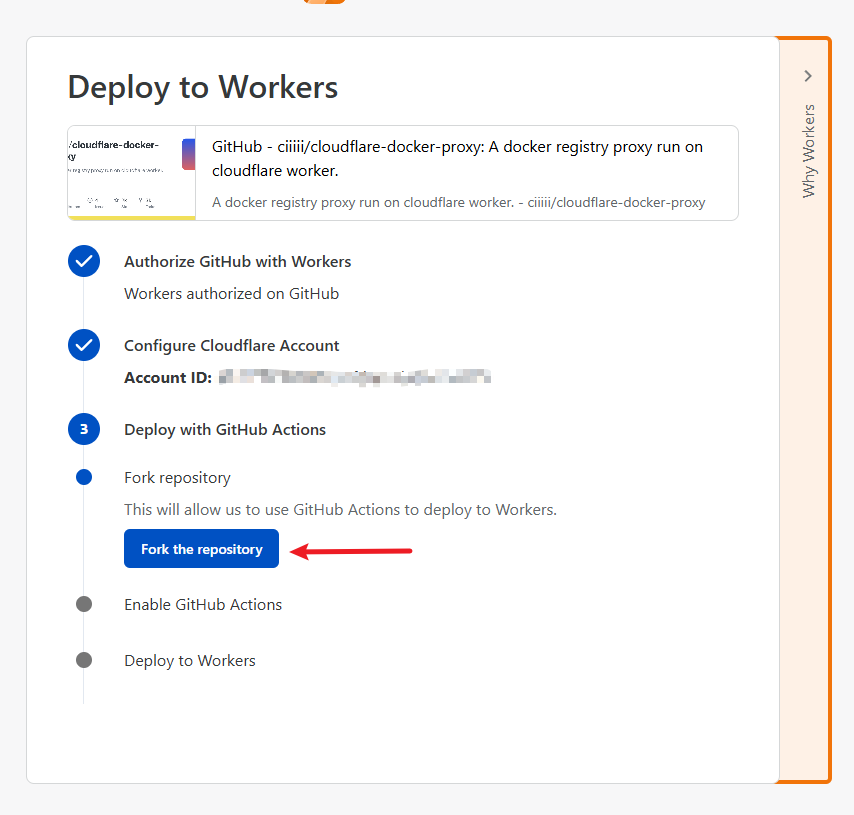
Task: Select the Deploy with GitHub Actions step title
Action: pos(225,429)
